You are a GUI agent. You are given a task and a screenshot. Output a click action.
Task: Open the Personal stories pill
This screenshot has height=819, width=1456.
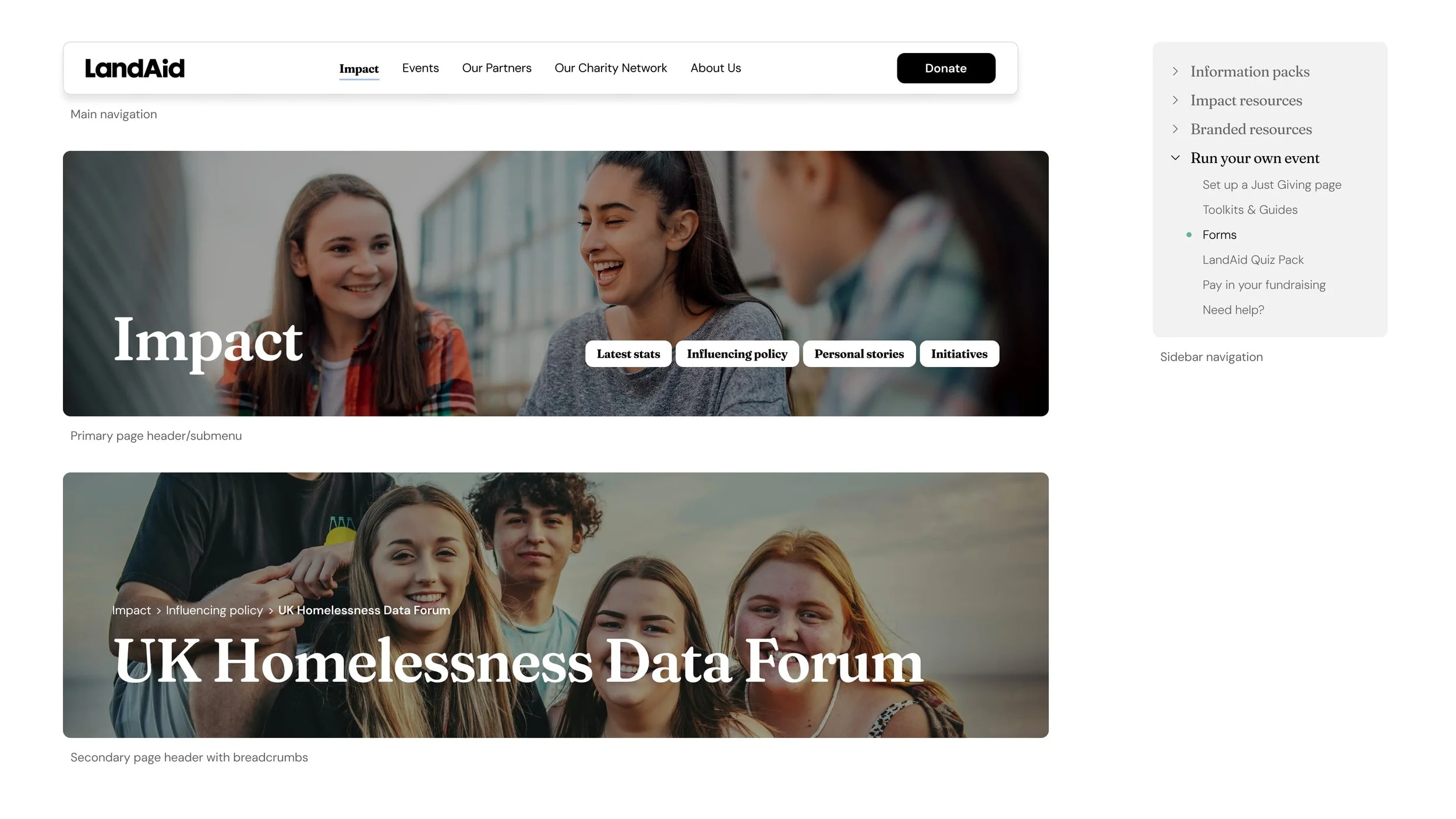click(859, 354)
